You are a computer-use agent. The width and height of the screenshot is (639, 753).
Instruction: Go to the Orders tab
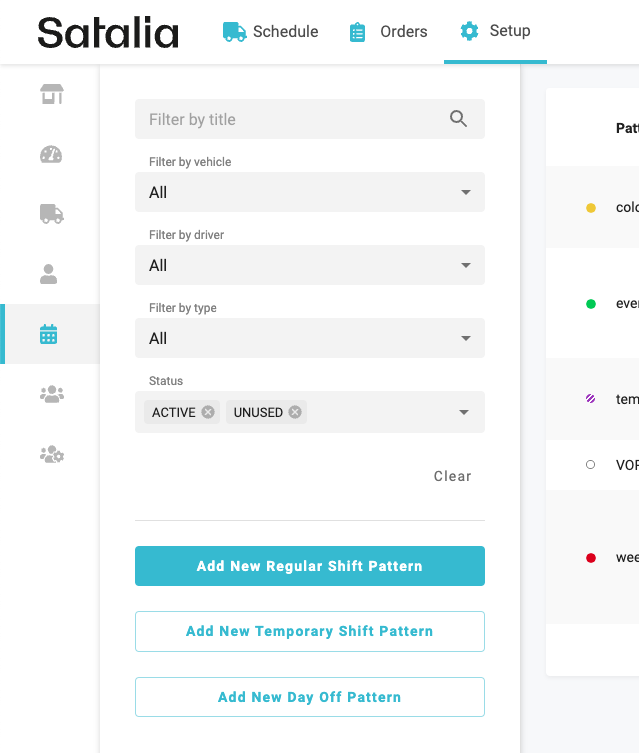point(387,32)
